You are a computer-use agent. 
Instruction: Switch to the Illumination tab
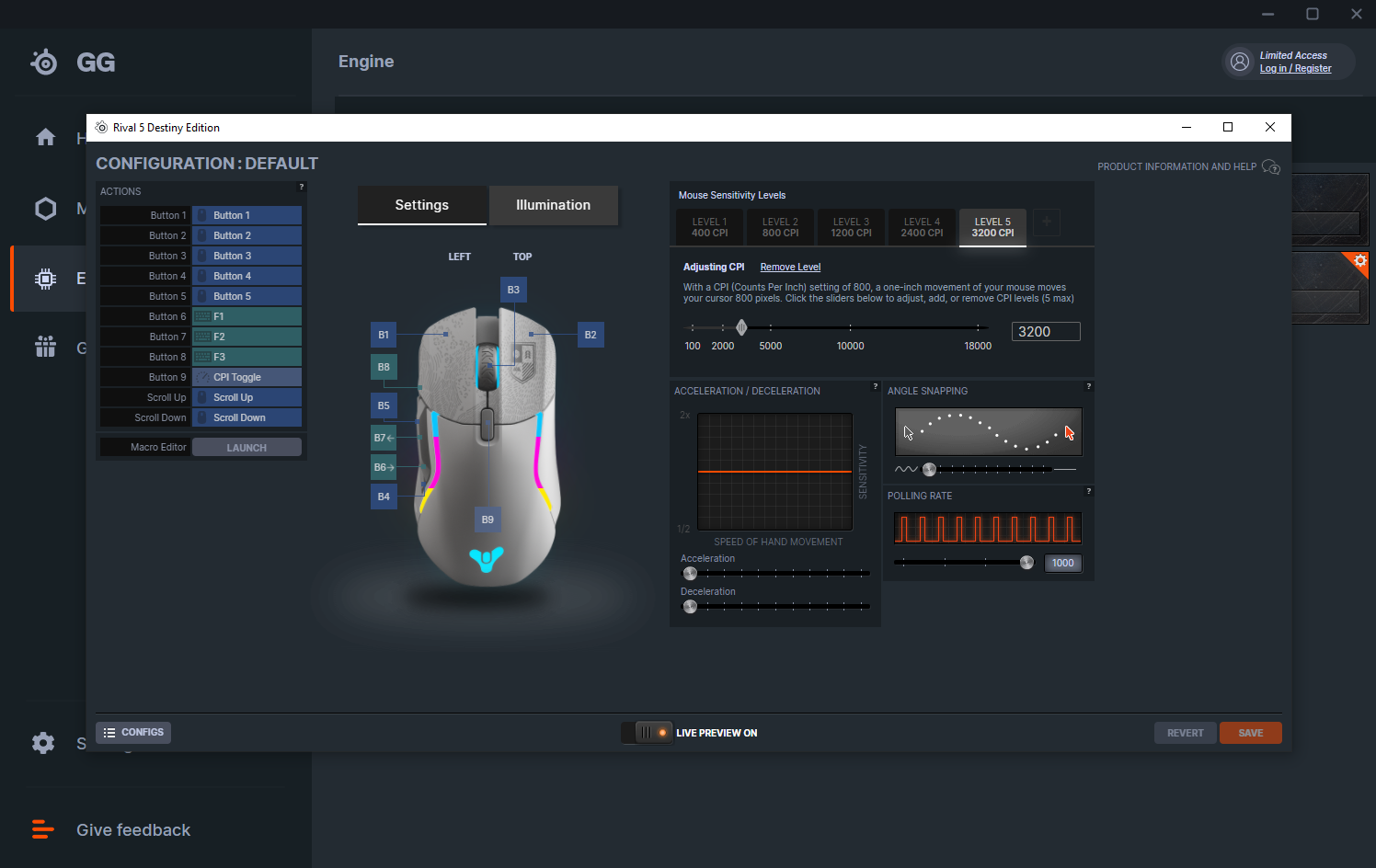[x=553, y=205]
